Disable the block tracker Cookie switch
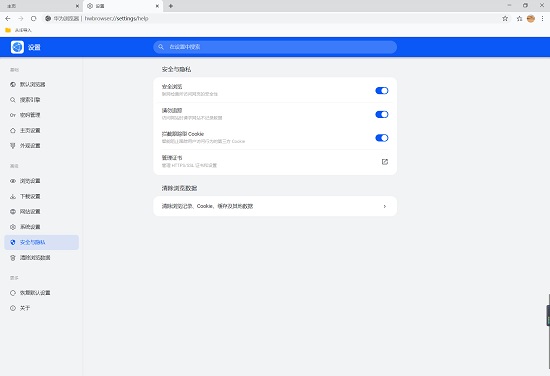550x376 pixels. point(382,138)
